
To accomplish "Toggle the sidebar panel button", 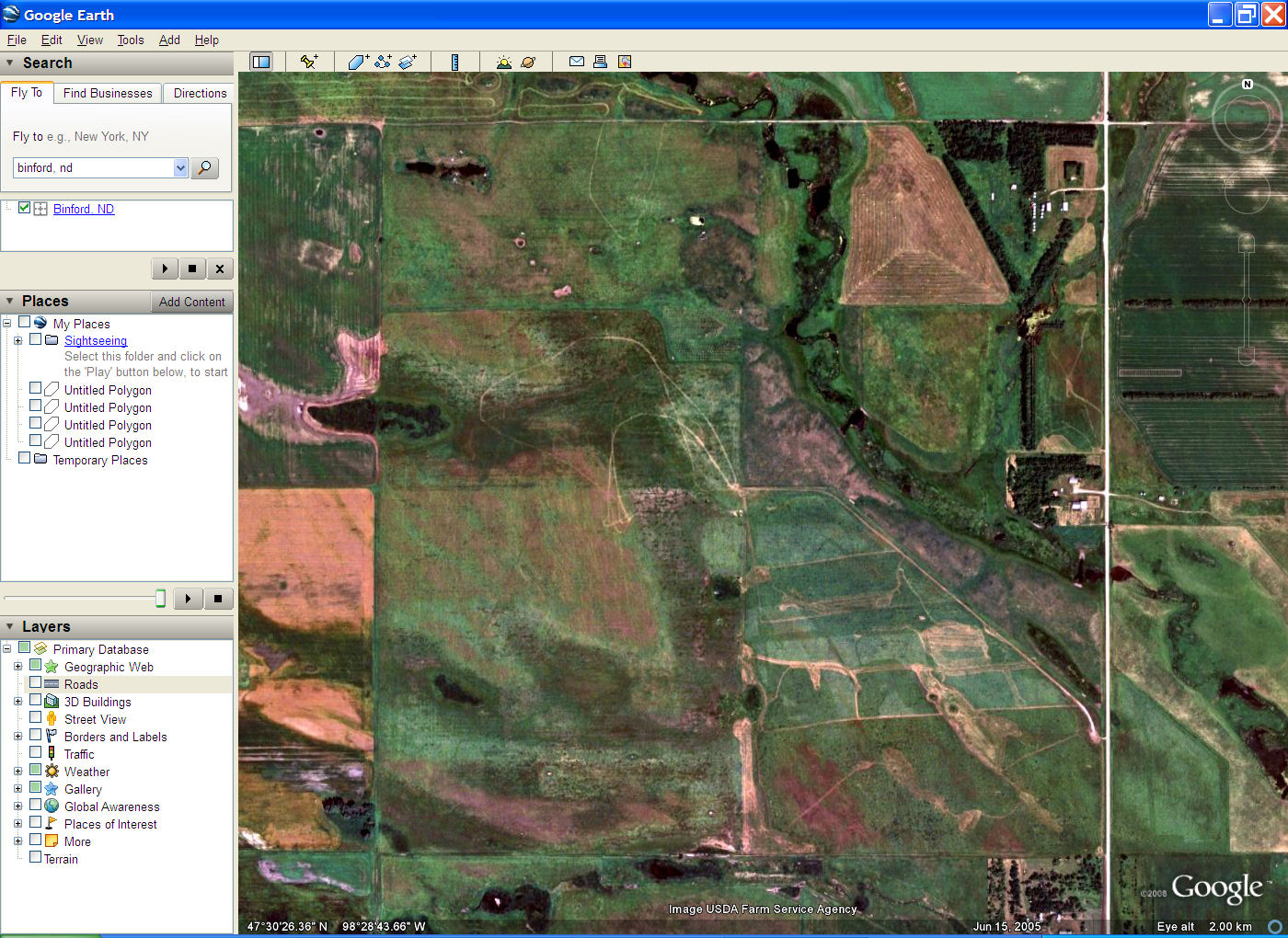I will 261,62.
